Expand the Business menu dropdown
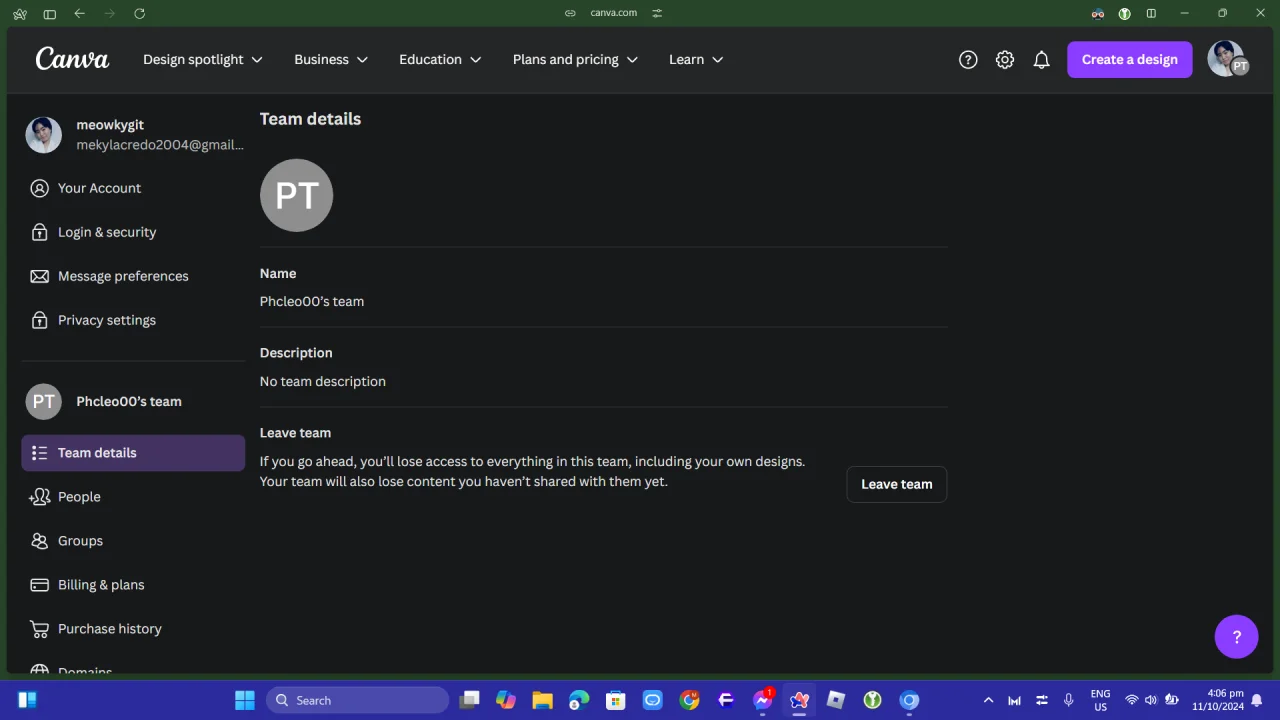1280x720 pixels. pyautogui.click(x=331, y=60)
